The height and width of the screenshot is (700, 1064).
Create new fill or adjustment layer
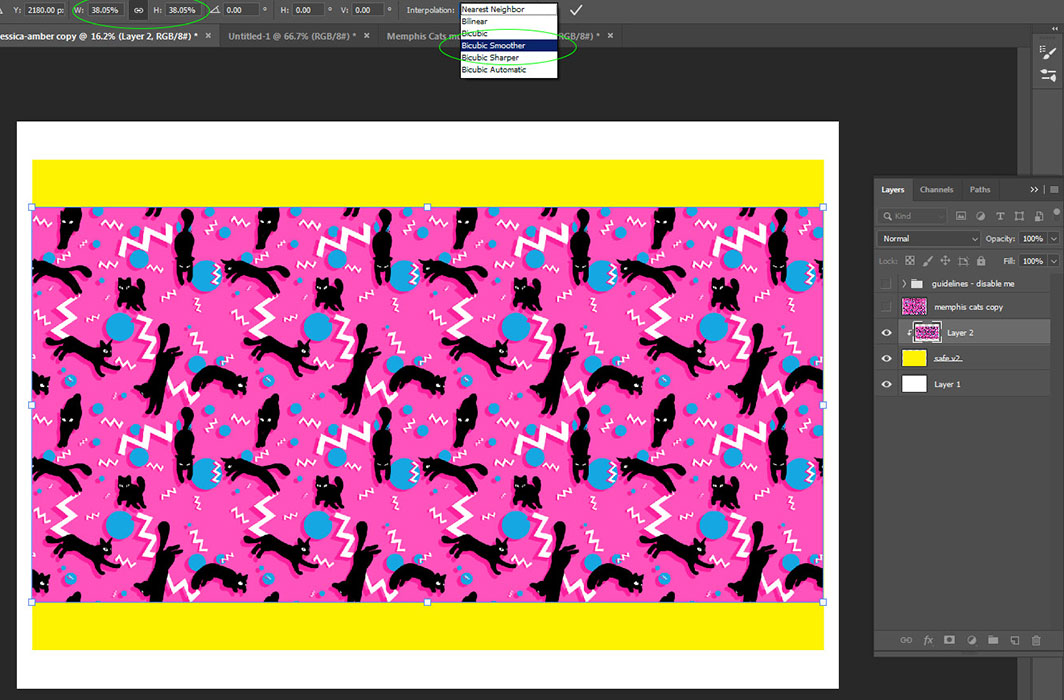(x=971, y=640)
